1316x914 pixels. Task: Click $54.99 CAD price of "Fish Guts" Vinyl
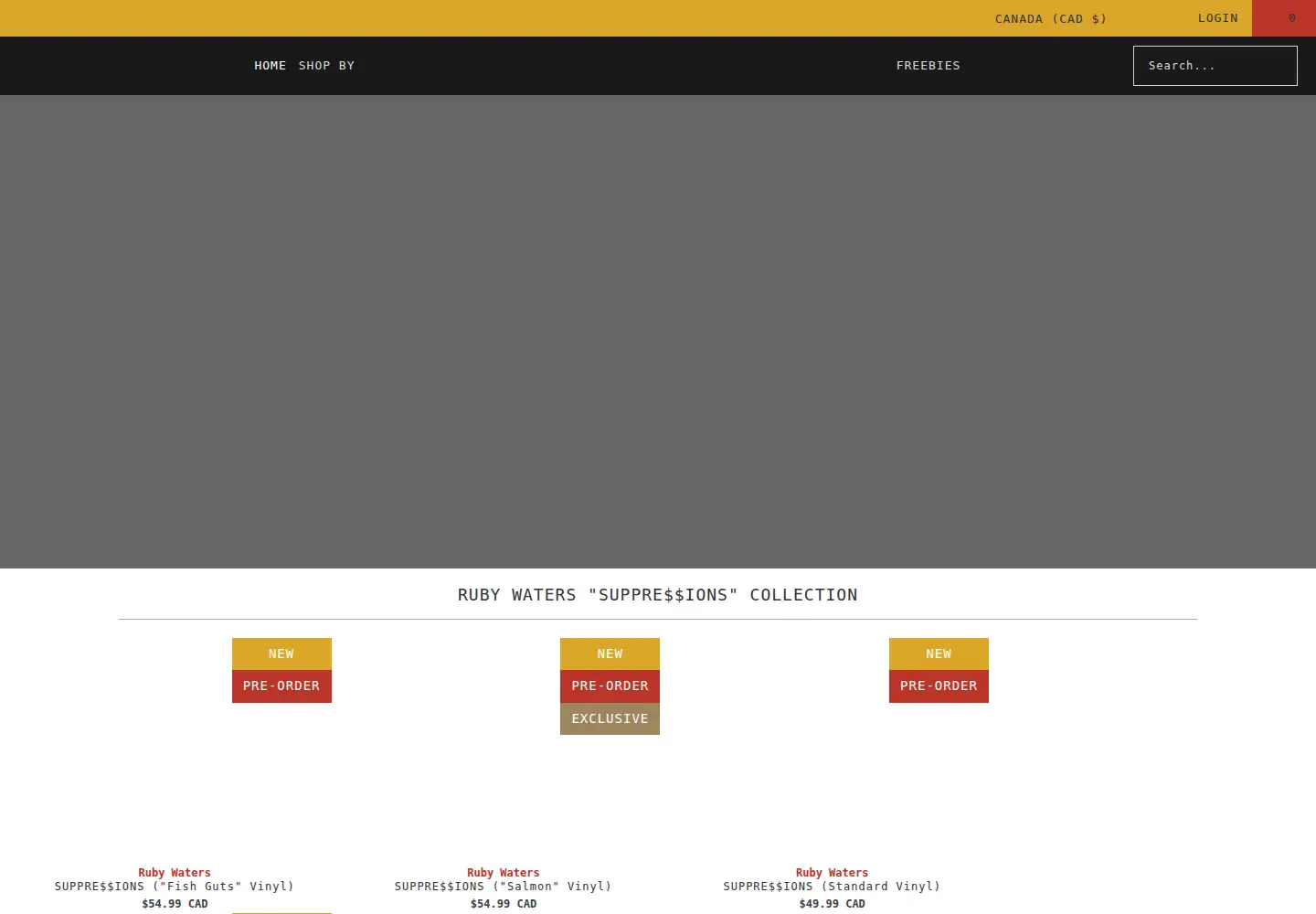tap(175, 904)
